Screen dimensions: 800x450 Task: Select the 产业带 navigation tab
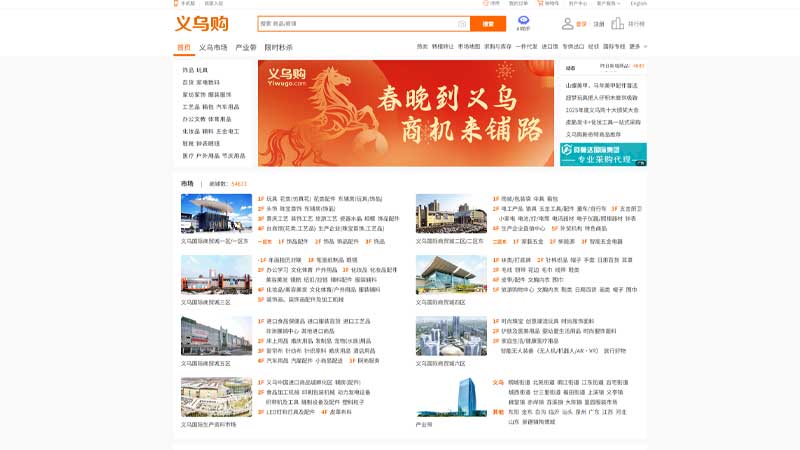(246, 47)
